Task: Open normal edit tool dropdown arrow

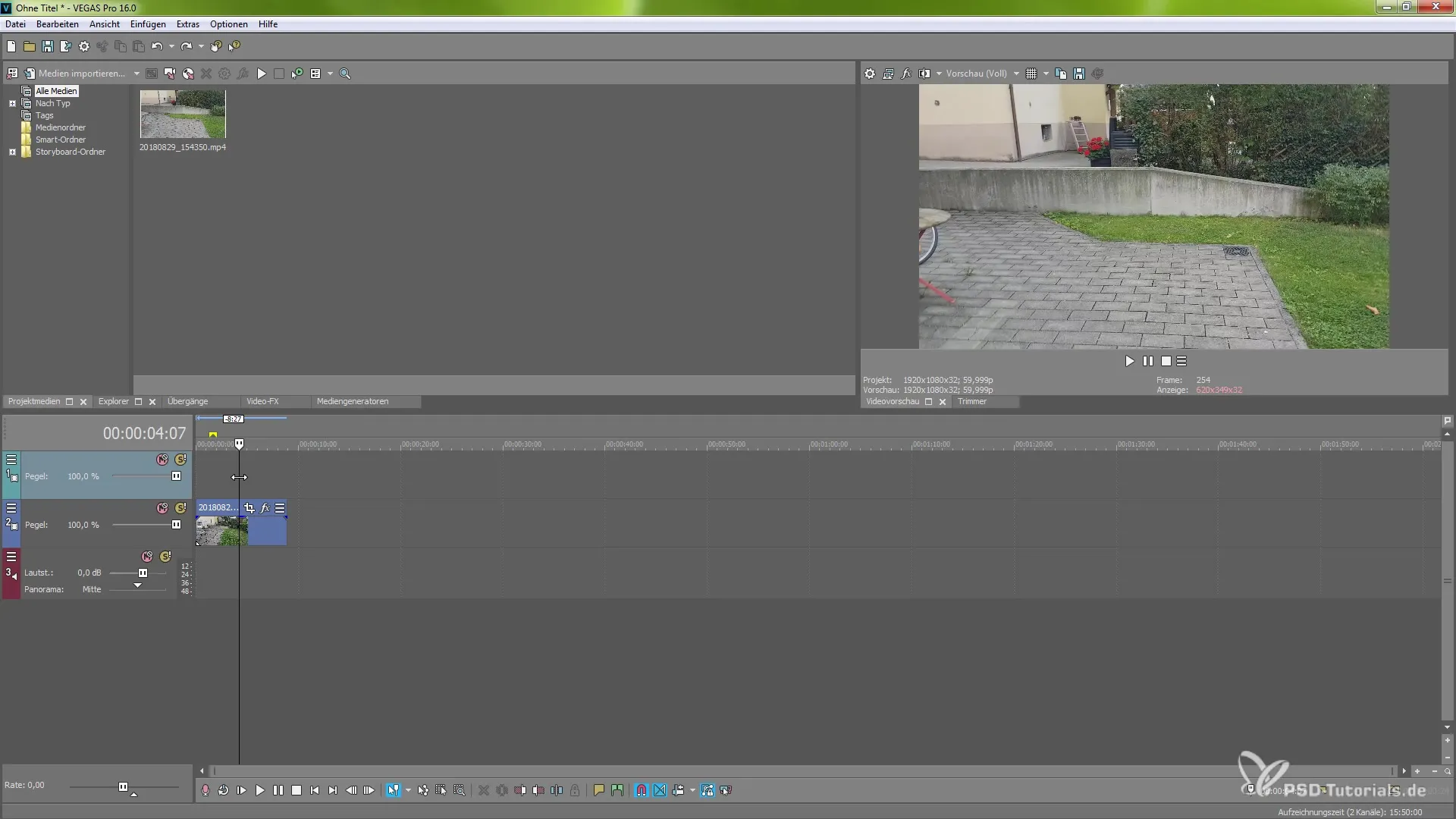Action: coord(408,790)
